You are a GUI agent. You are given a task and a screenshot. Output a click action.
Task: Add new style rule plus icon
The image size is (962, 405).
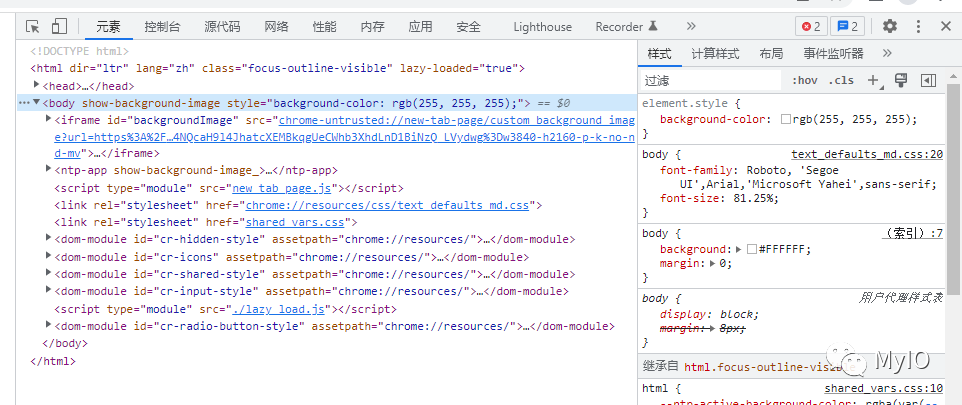click(x=874, y=80)
